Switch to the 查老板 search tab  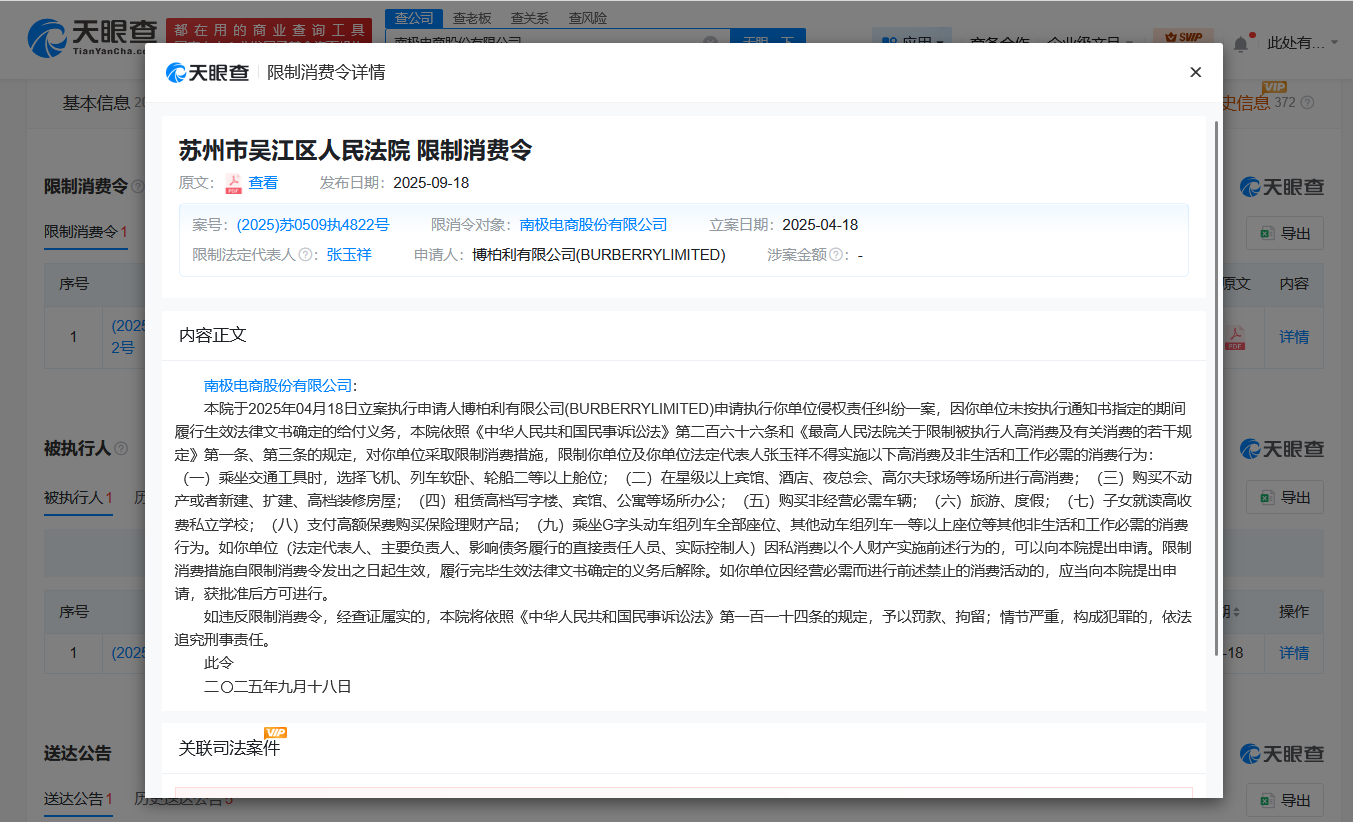[472, 18]
